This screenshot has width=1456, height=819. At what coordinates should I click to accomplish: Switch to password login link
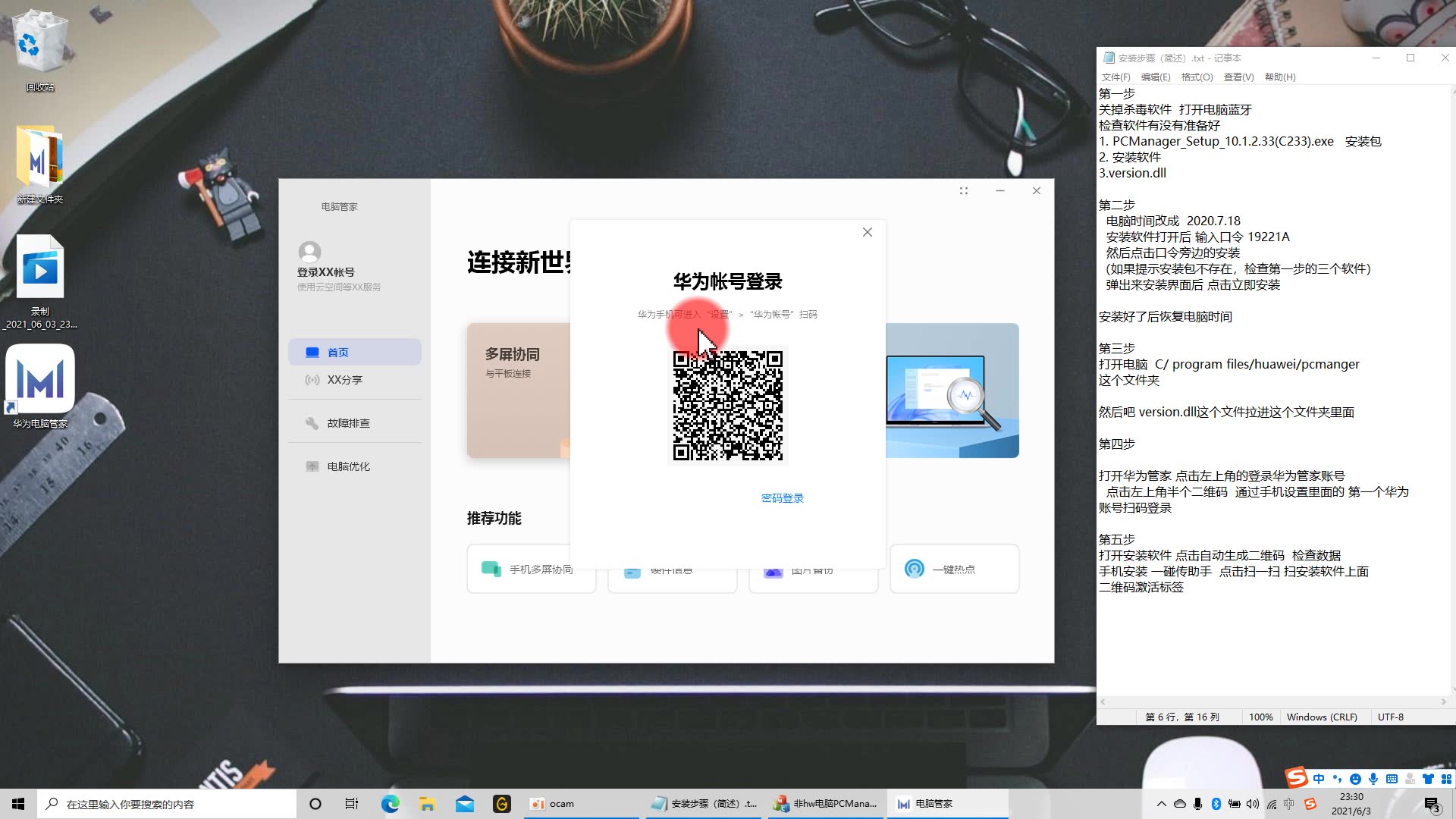(x=783, y=498)
